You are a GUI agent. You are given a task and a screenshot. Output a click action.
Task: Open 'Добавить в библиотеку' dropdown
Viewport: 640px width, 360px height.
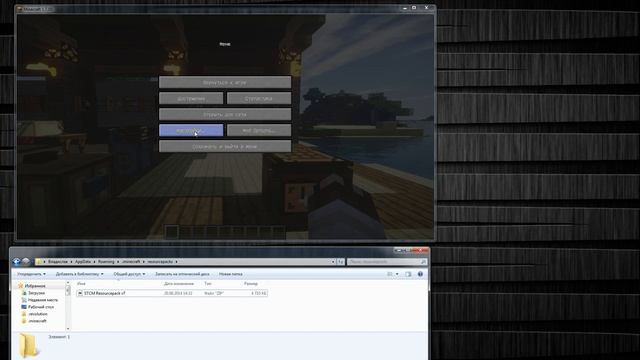(80, 274)
